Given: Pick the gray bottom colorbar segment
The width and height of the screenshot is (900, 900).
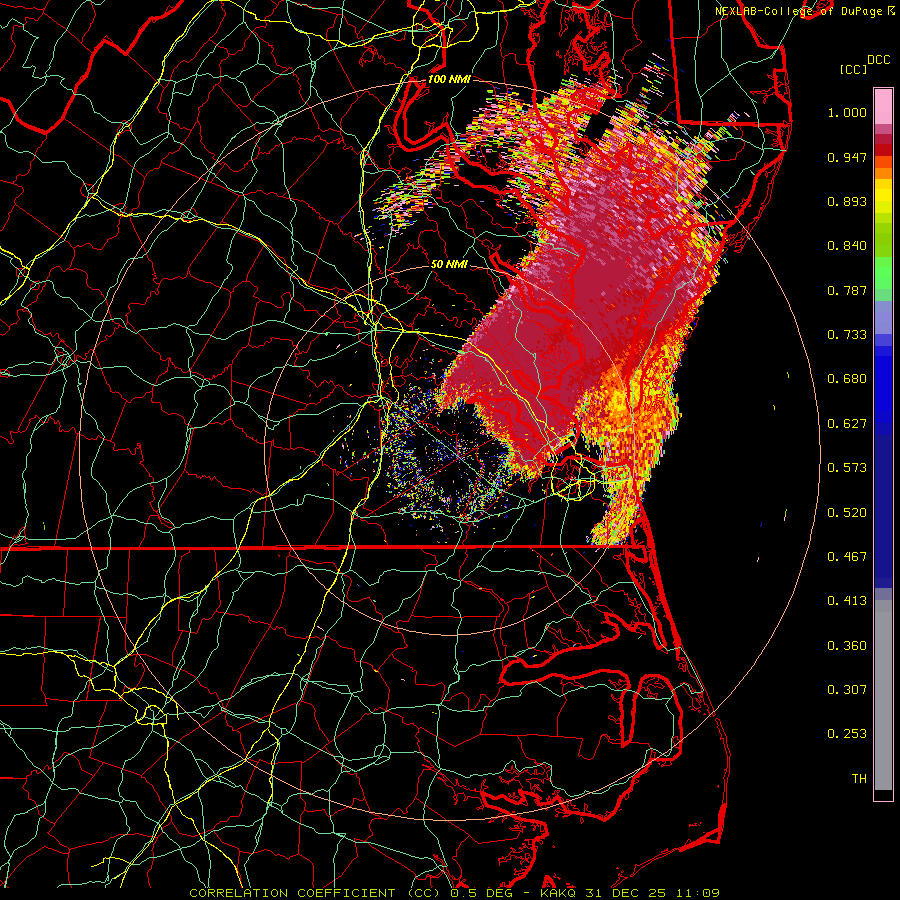Looking at the screenshot, I should pyautogui.click(x=883, y=695).
